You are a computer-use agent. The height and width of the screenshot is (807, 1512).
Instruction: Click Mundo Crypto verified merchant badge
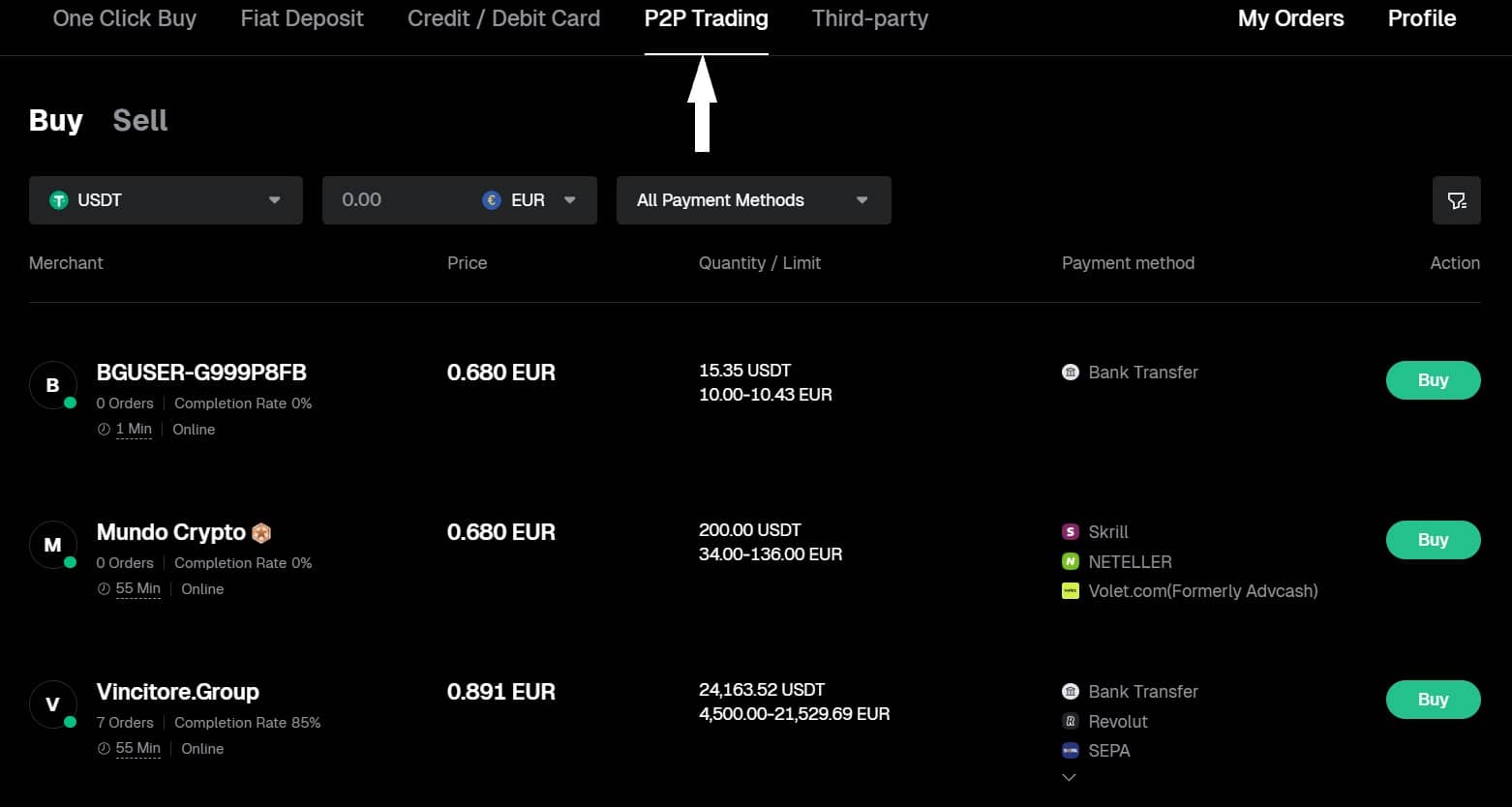point(261,532)
